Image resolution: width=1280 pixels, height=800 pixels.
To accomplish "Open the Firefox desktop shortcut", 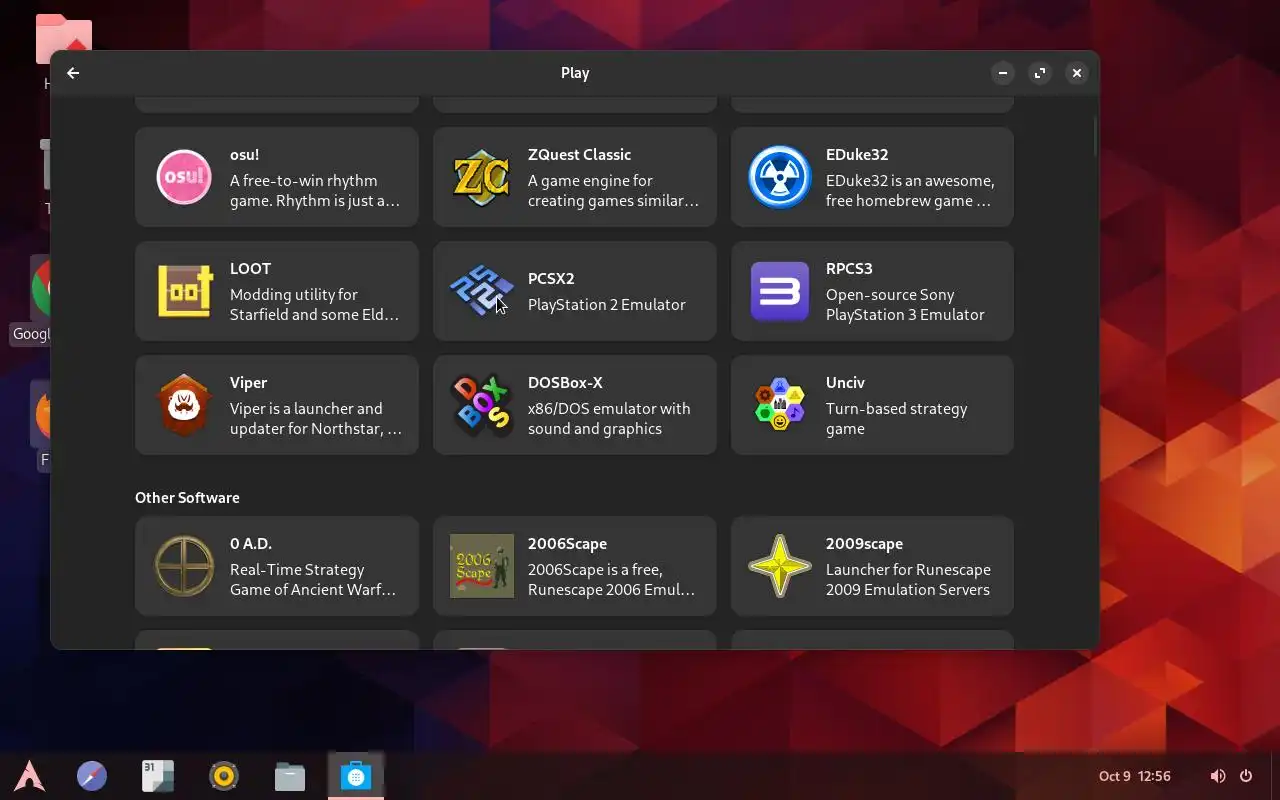I will pyautogui.click(x=42, y=415).
